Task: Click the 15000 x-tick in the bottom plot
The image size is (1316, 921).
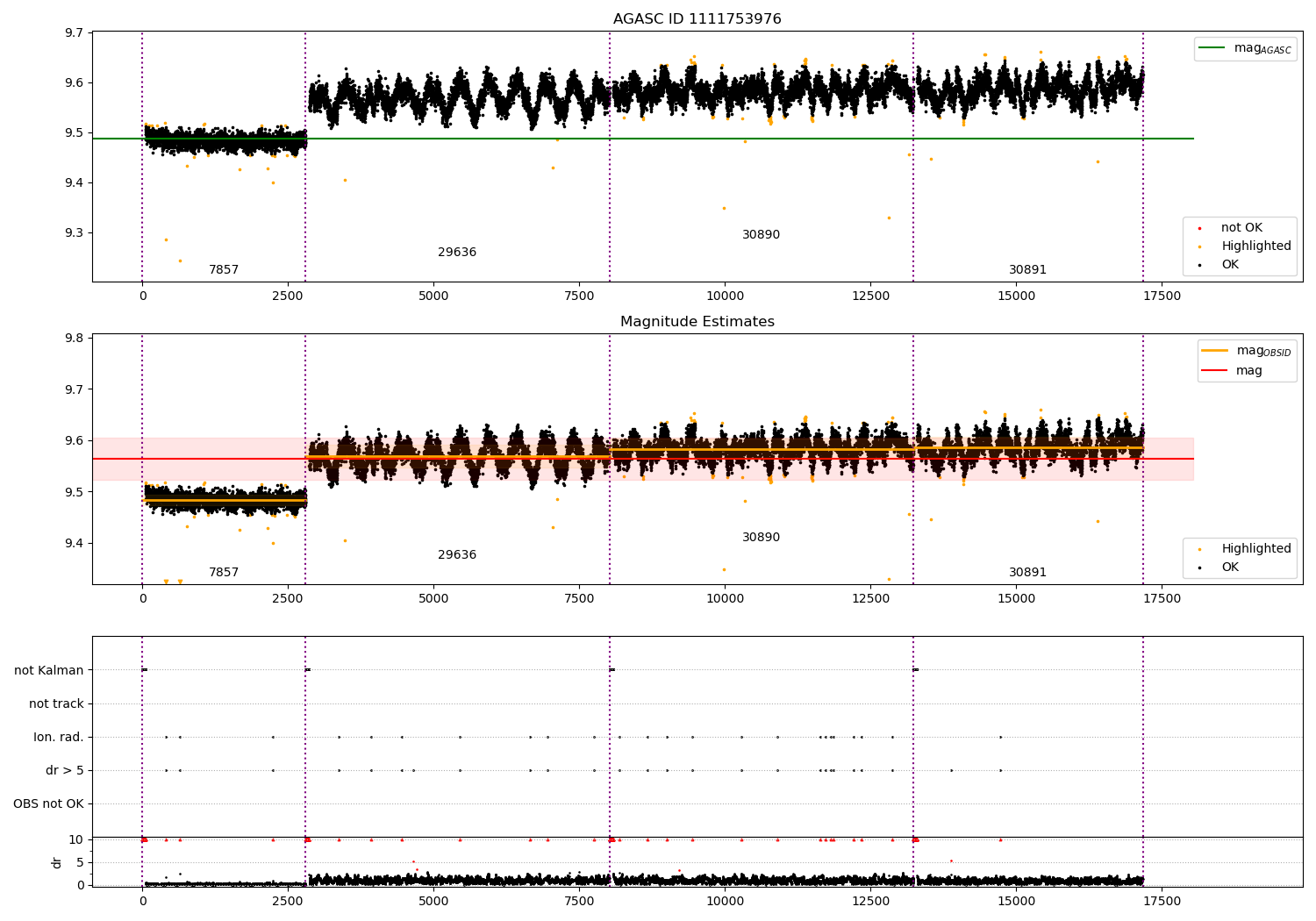Action: click(x=1016, y=902)
